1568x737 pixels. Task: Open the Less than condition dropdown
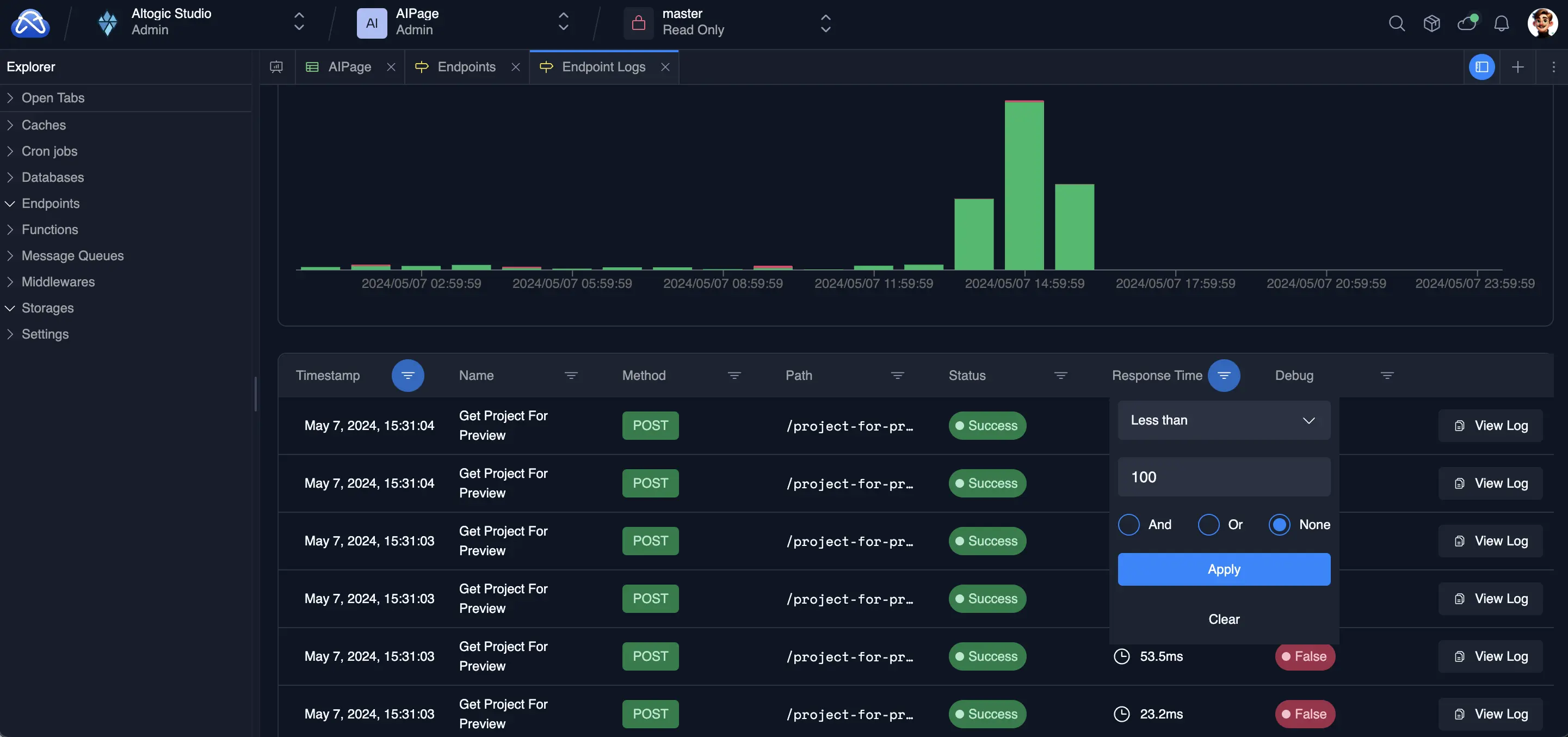click(x=1224, y=420)
